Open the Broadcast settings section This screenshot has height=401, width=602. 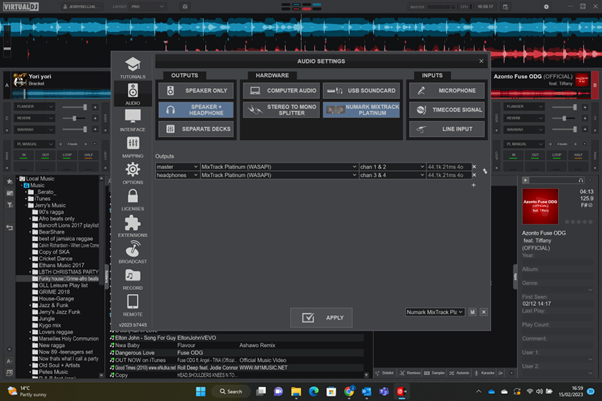click(132, 252)
